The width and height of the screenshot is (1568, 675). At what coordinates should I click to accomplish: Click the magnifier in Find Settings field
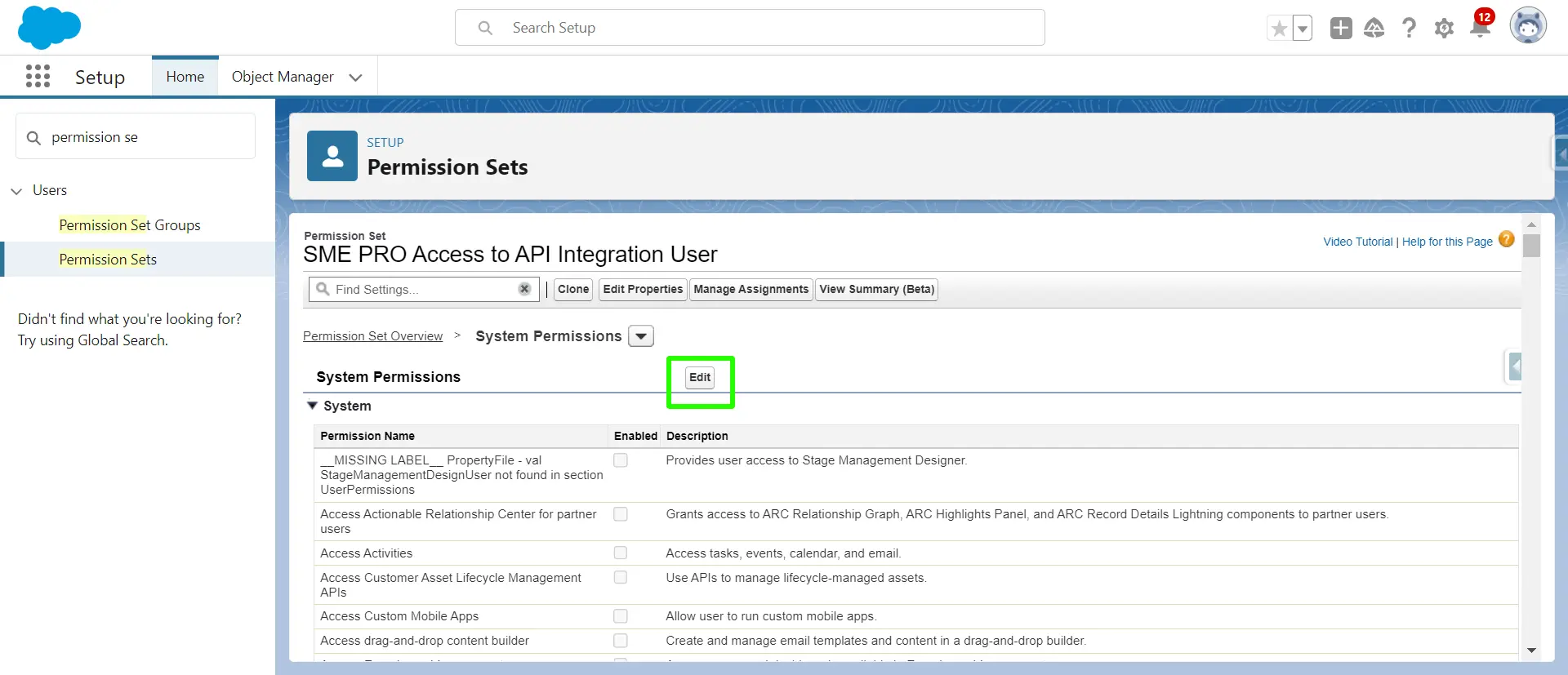coord(323,289)
